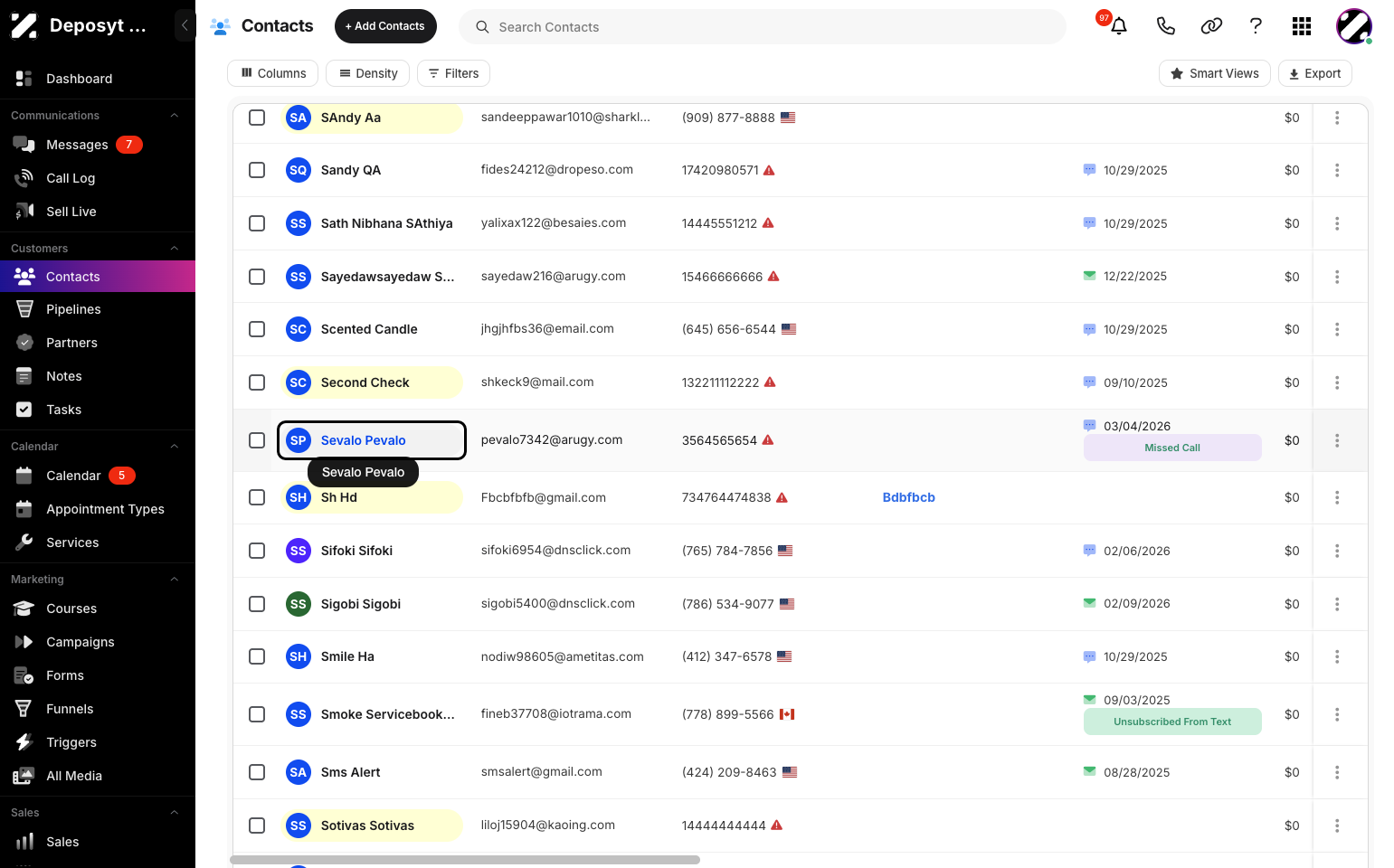Click the warning icon next to 17420980571
This screenshot has width=1394, height=868.
click(769, 170)
